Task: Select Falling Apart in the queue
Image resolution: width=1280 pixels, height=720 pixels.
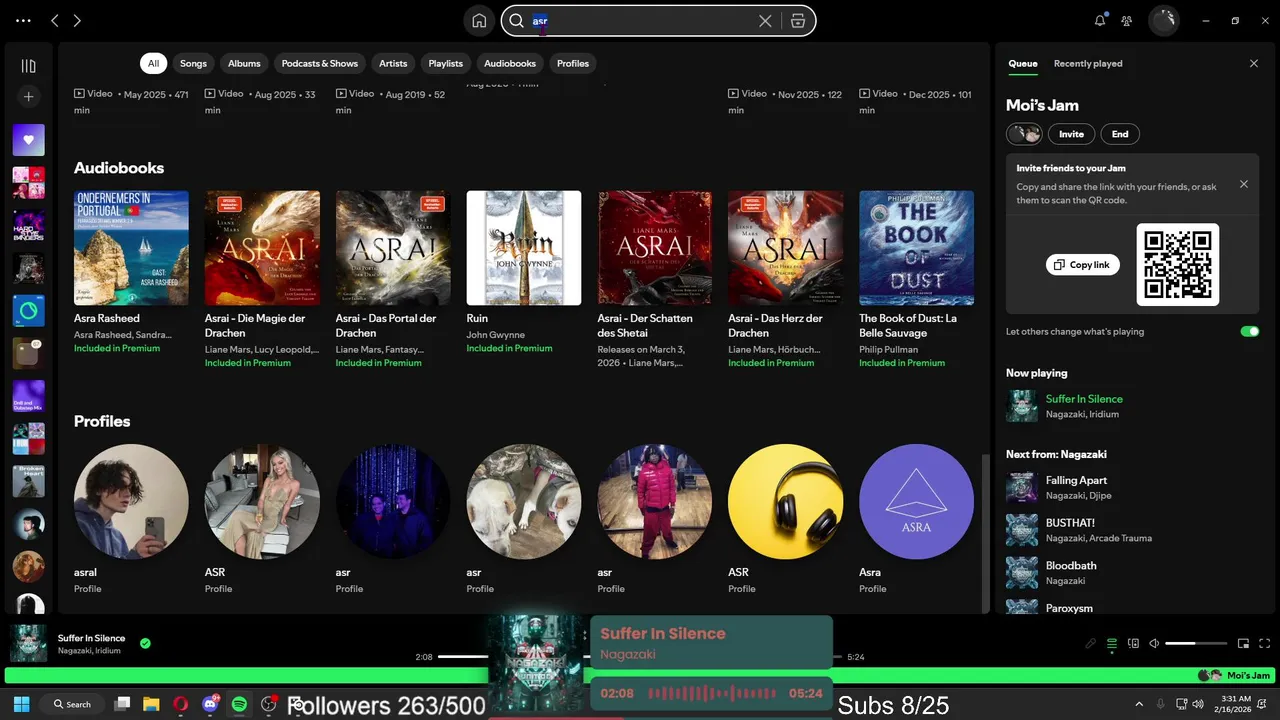Action: coord(1076,480)
